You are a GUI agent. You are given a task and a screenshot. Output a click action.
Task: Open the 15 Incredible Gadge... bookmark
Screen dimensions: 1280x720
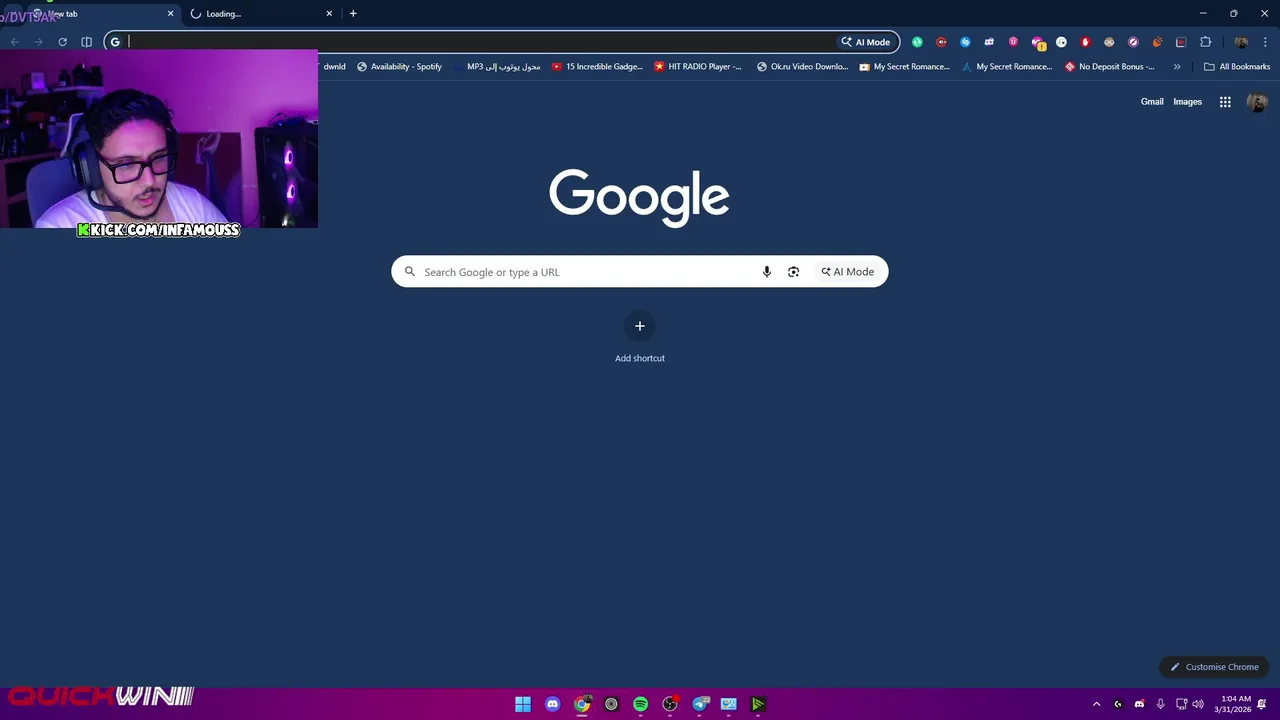[x=597, y=67]
